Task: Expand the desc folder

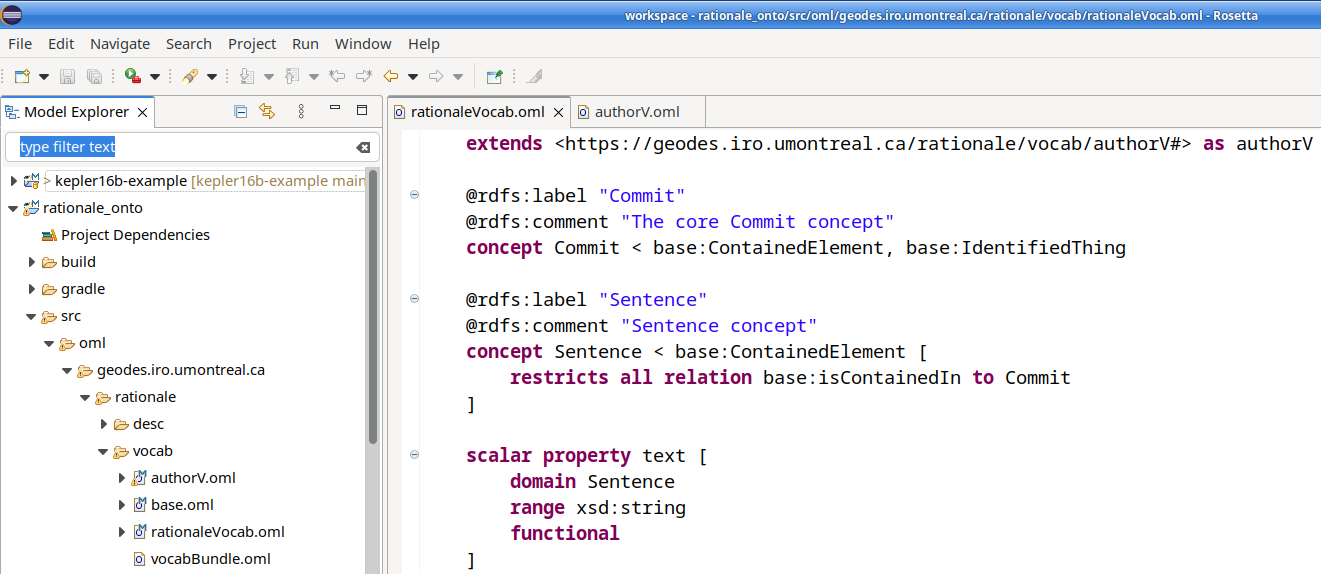Action: click(103, 424)
